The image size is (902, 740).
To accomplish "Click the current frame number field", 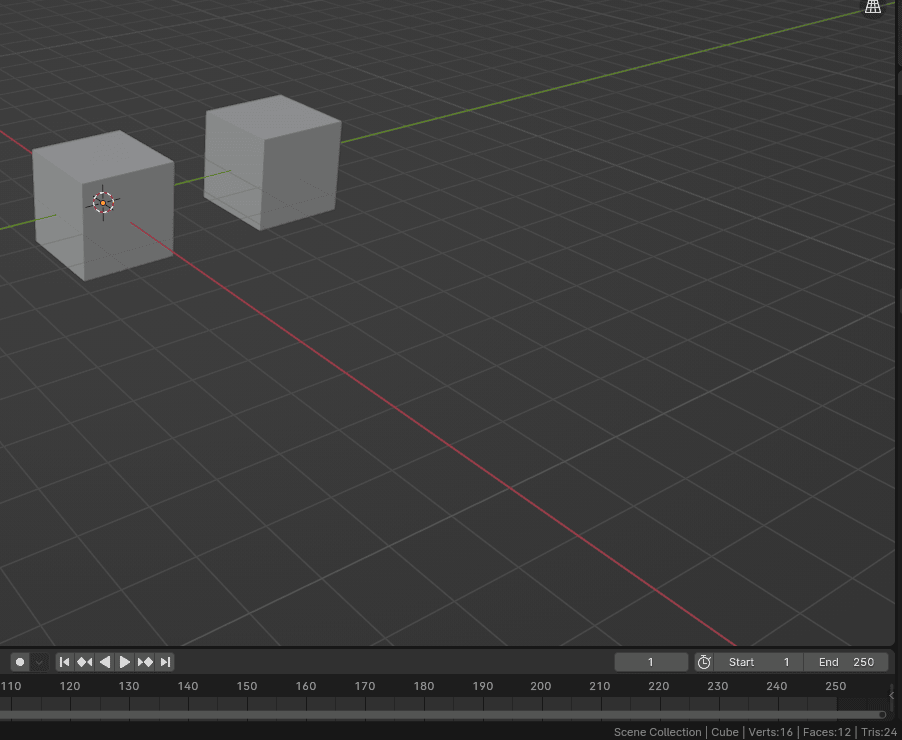I will tap(651, 662).
